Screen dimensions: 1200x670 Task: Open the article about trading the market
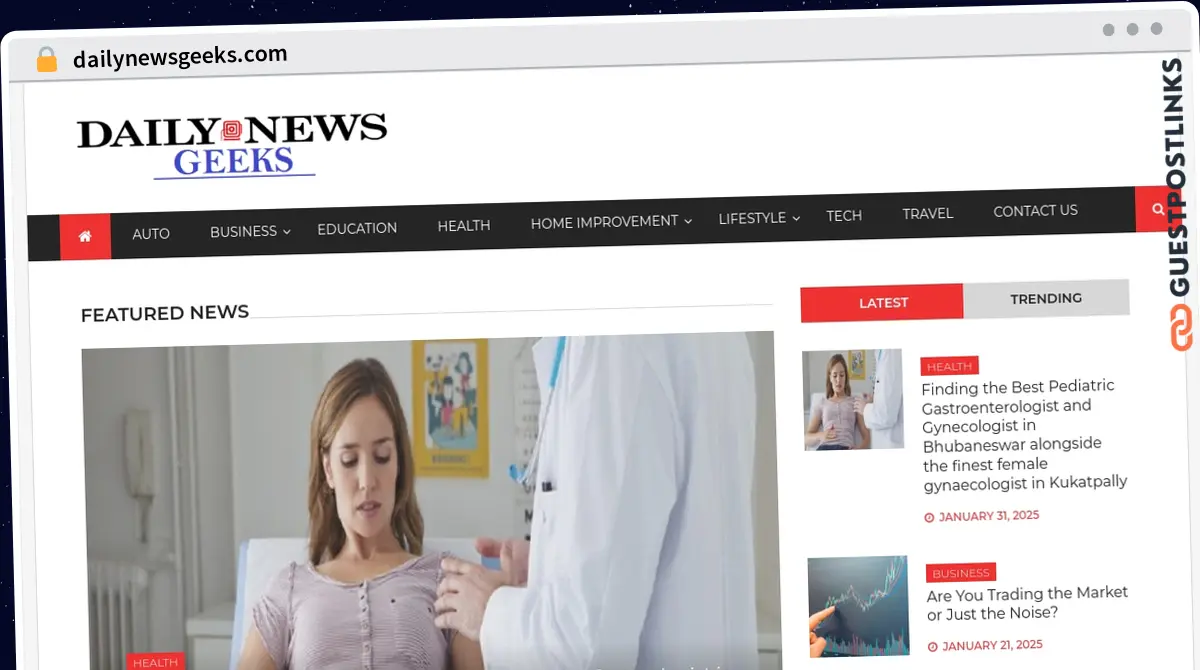[1027, 602]
